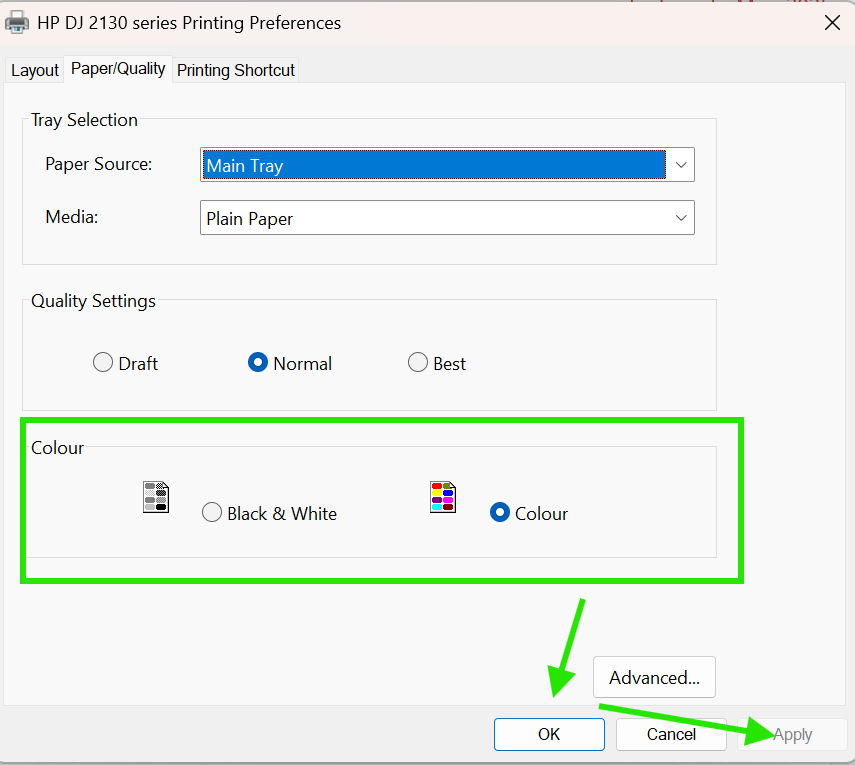Close the Printing Preferences dialog
Screen dimensions: 855x765
tap(832, 23)
